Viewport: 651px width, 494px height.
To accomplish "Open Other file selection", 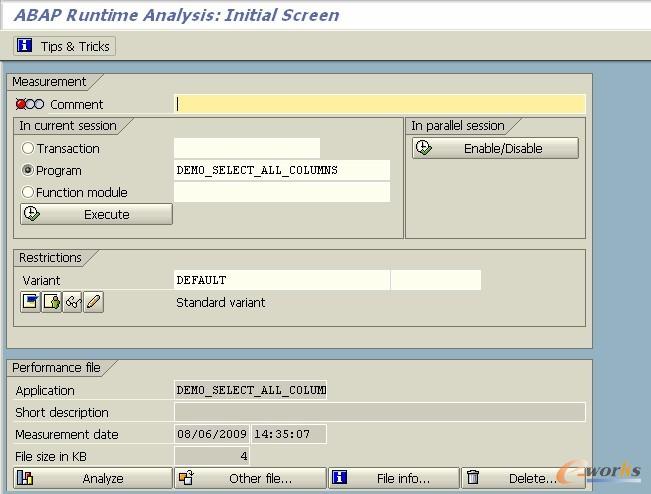I will (250, 478).
